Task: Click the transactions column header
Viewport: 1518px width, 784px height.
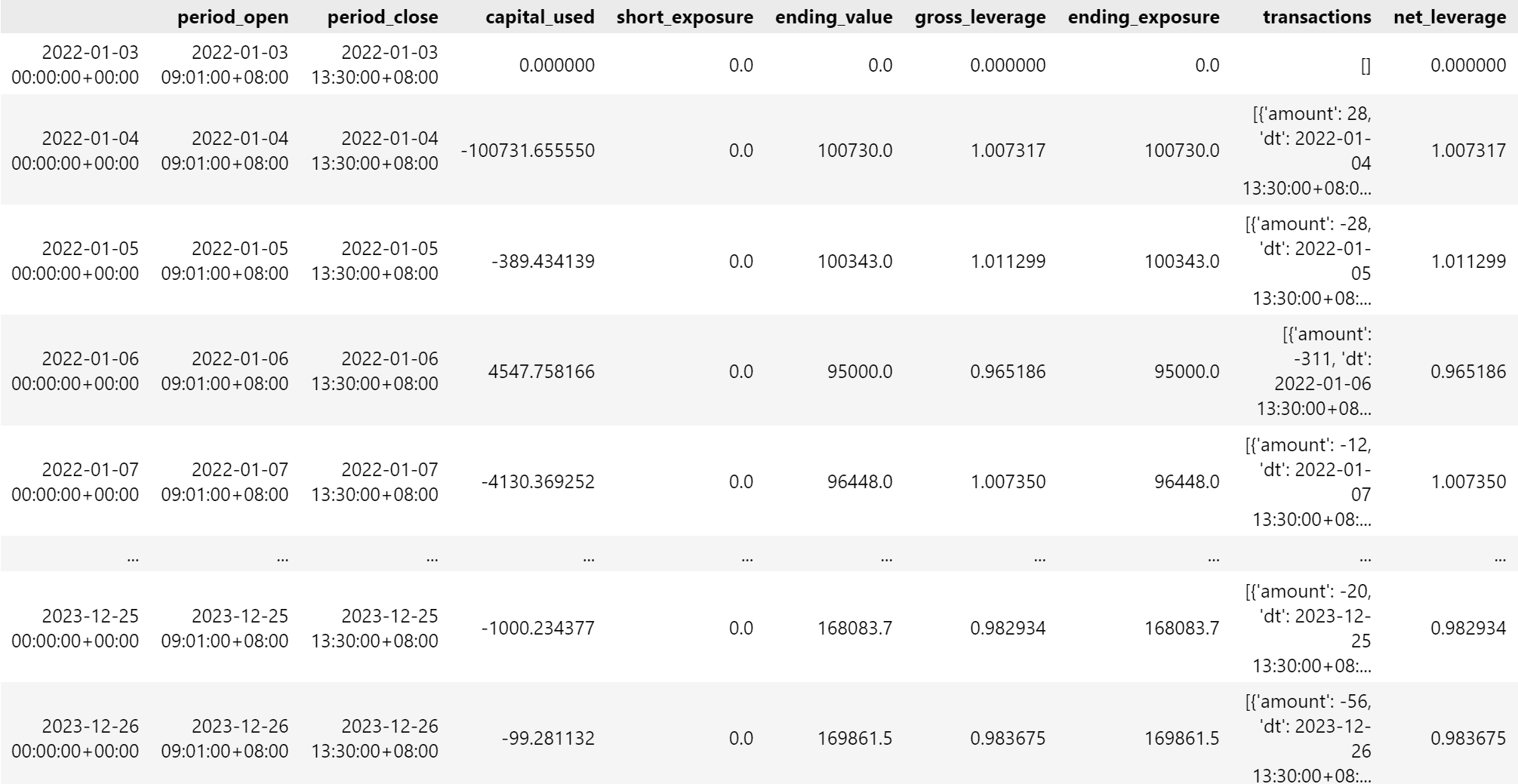Action: 1316,17
